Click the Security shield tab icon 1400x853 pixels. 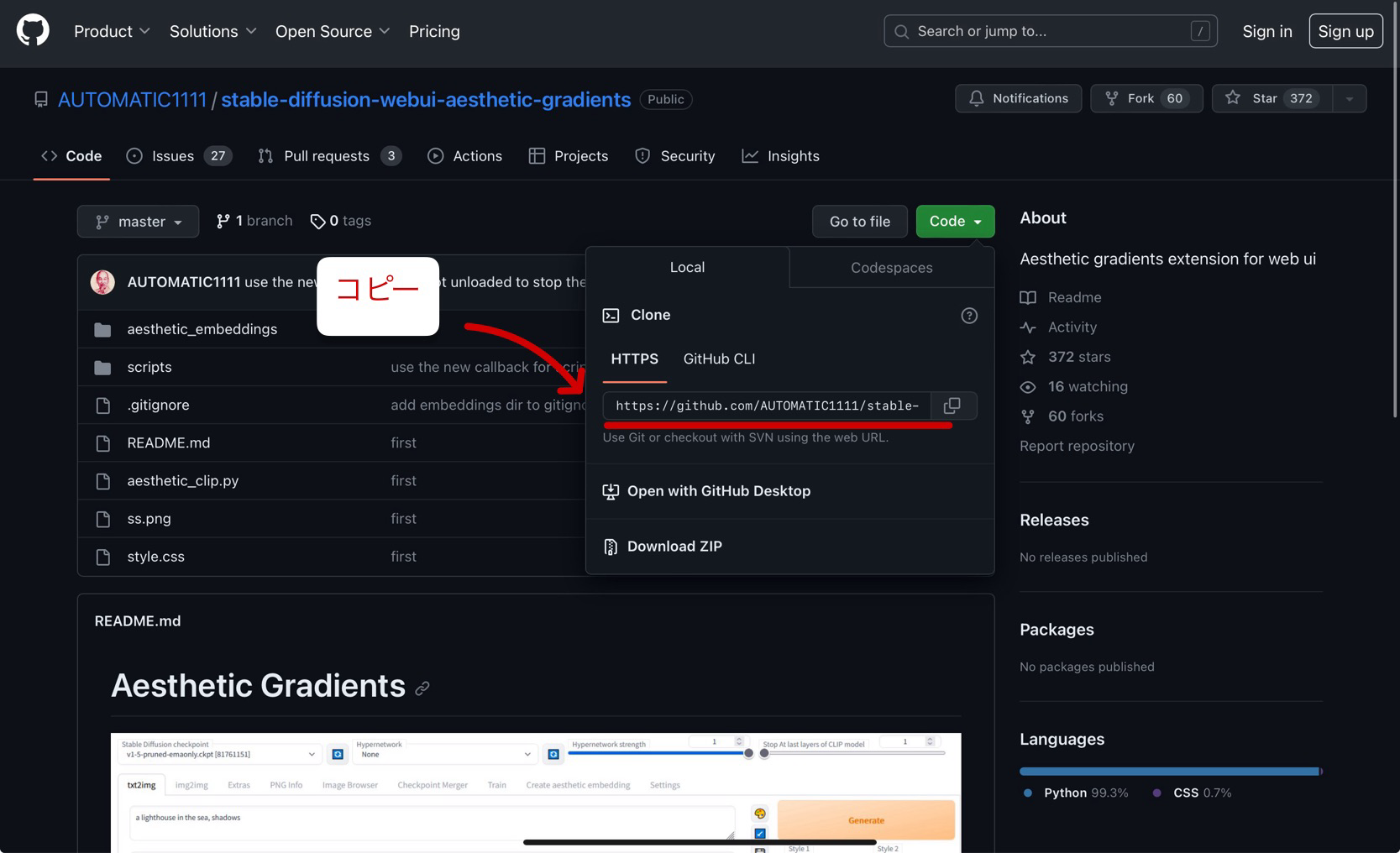point(642,155)
